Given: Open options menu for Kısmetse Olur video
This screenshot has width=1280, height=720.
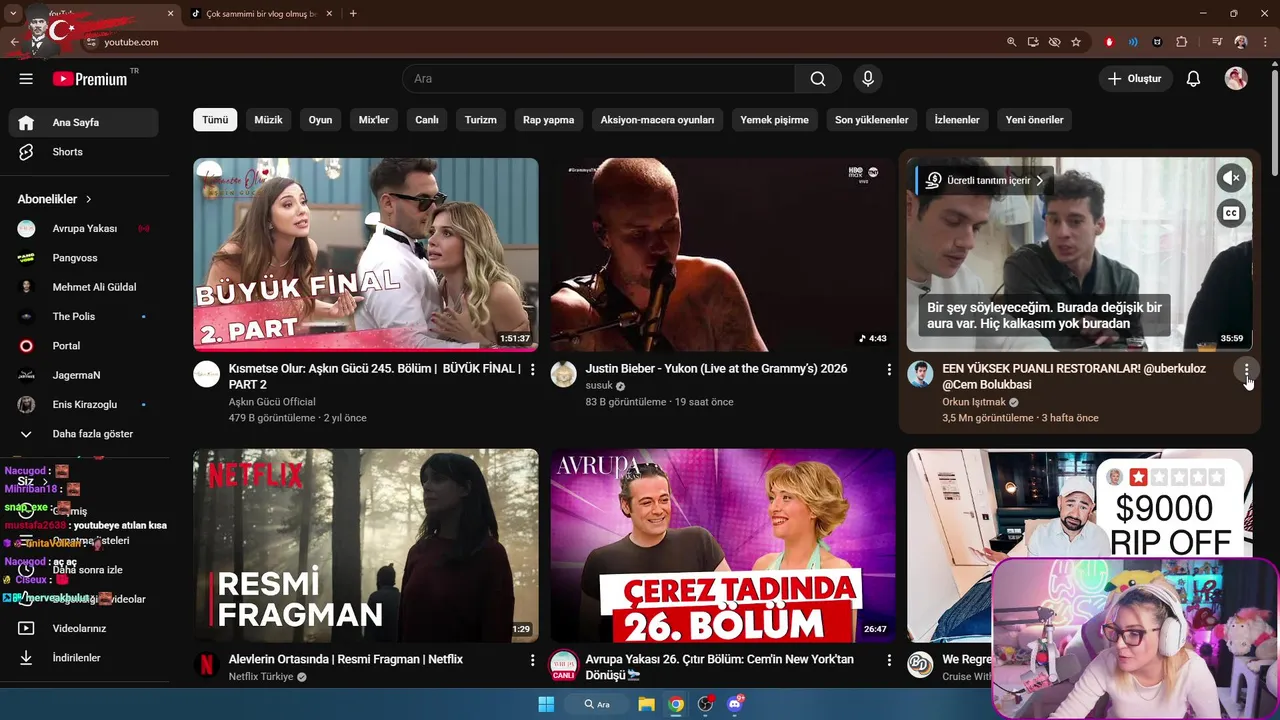Looking at the screenshot, I should pos(532,370).
